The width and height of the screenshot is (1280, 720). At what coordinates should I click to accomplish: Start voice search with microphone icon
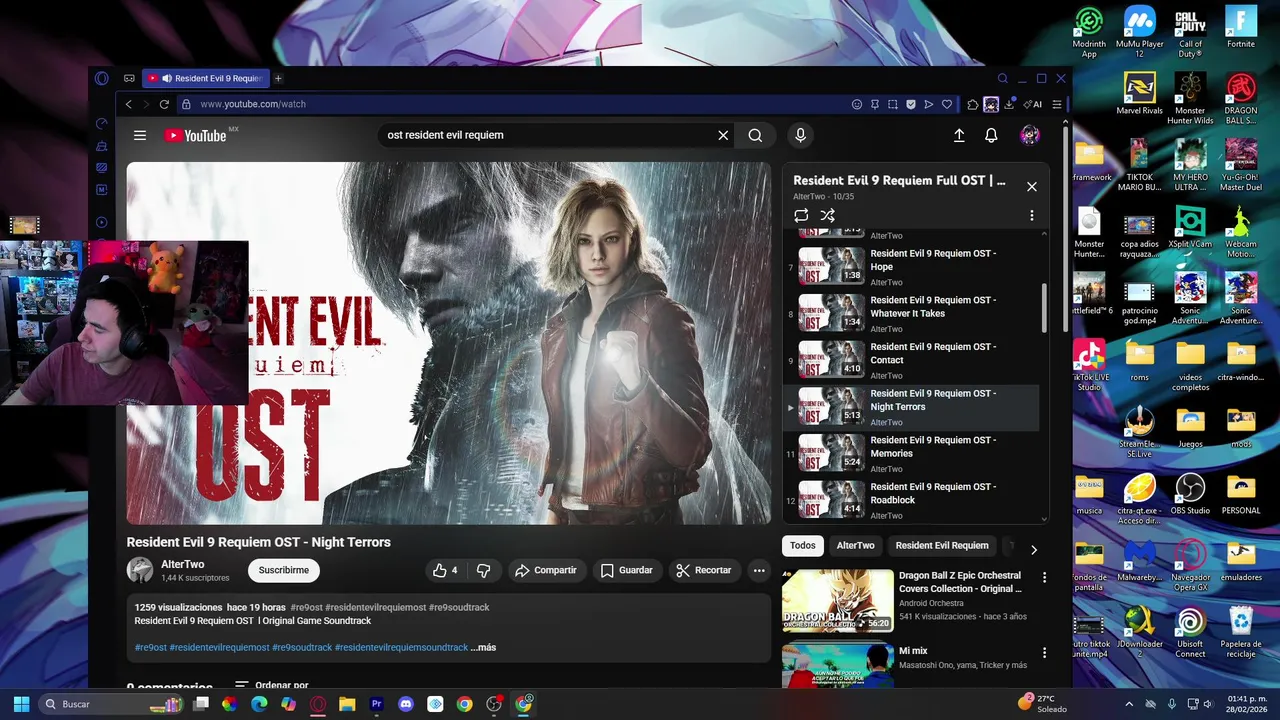800,135
